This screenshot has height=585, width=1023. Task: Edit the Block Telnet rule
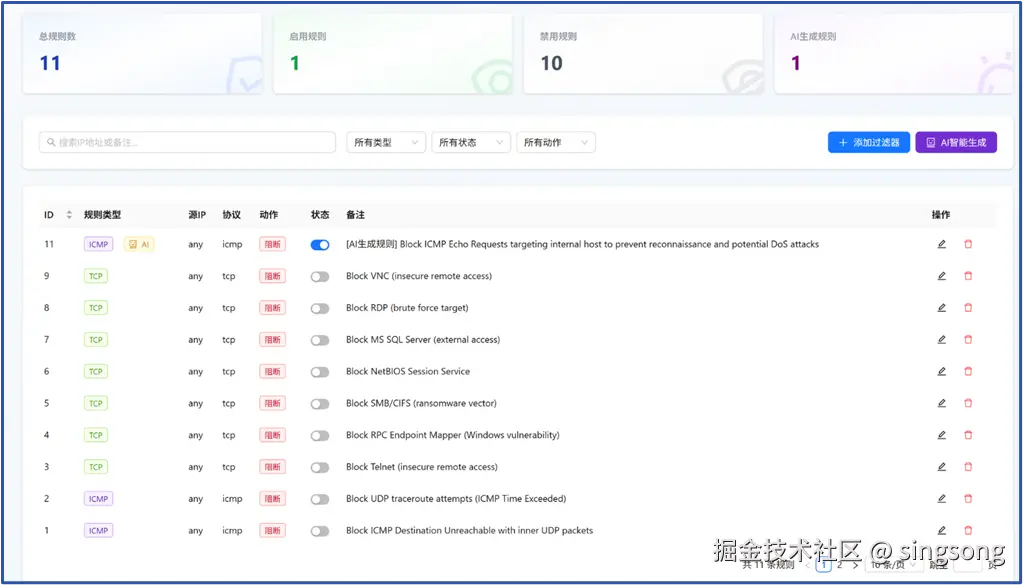pyautogui.click(x=941, y=467)
